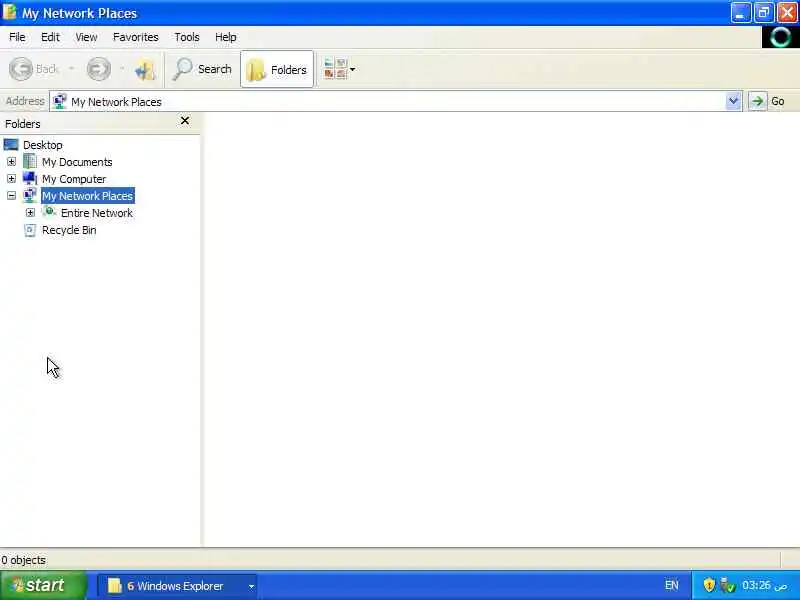Click the My Documents folder icon
Screen dimensions: 800x600
(30, 161)
